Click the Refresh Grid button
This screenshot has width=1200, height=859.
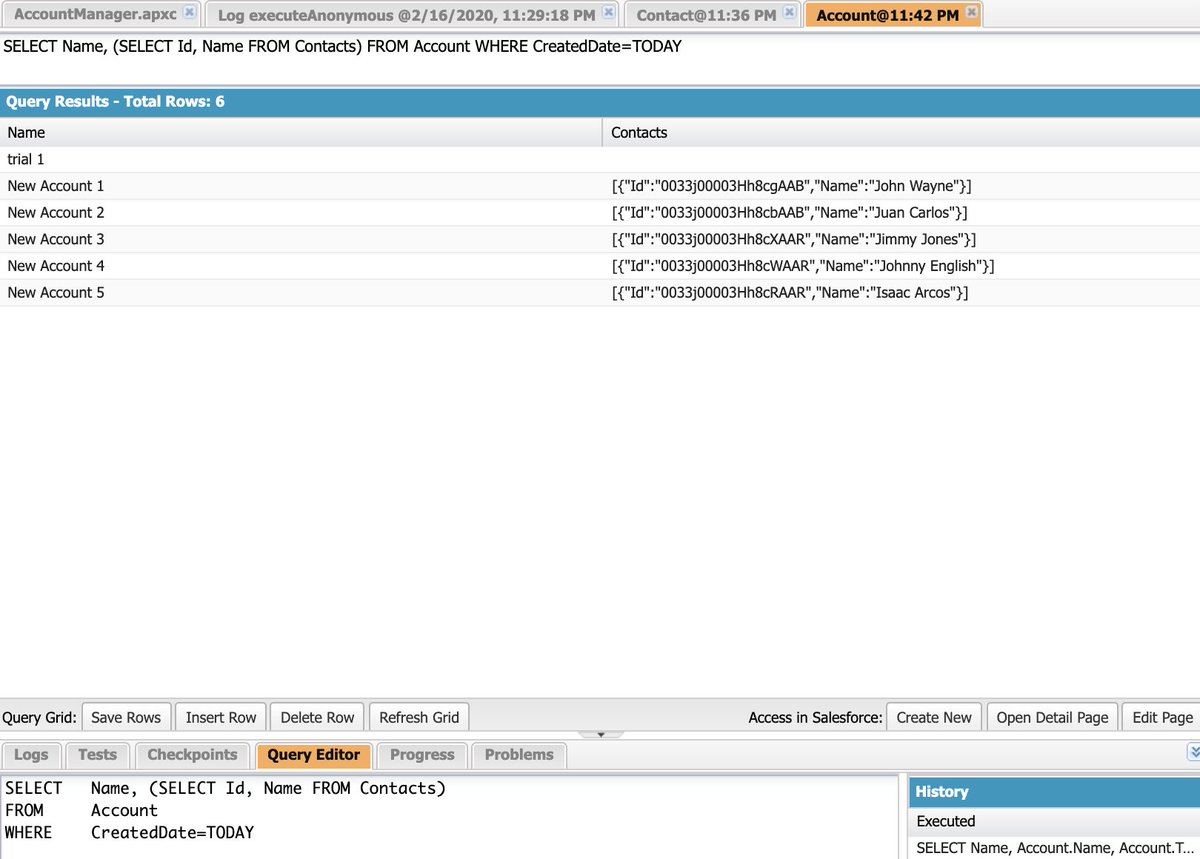(x=419, y=717)
